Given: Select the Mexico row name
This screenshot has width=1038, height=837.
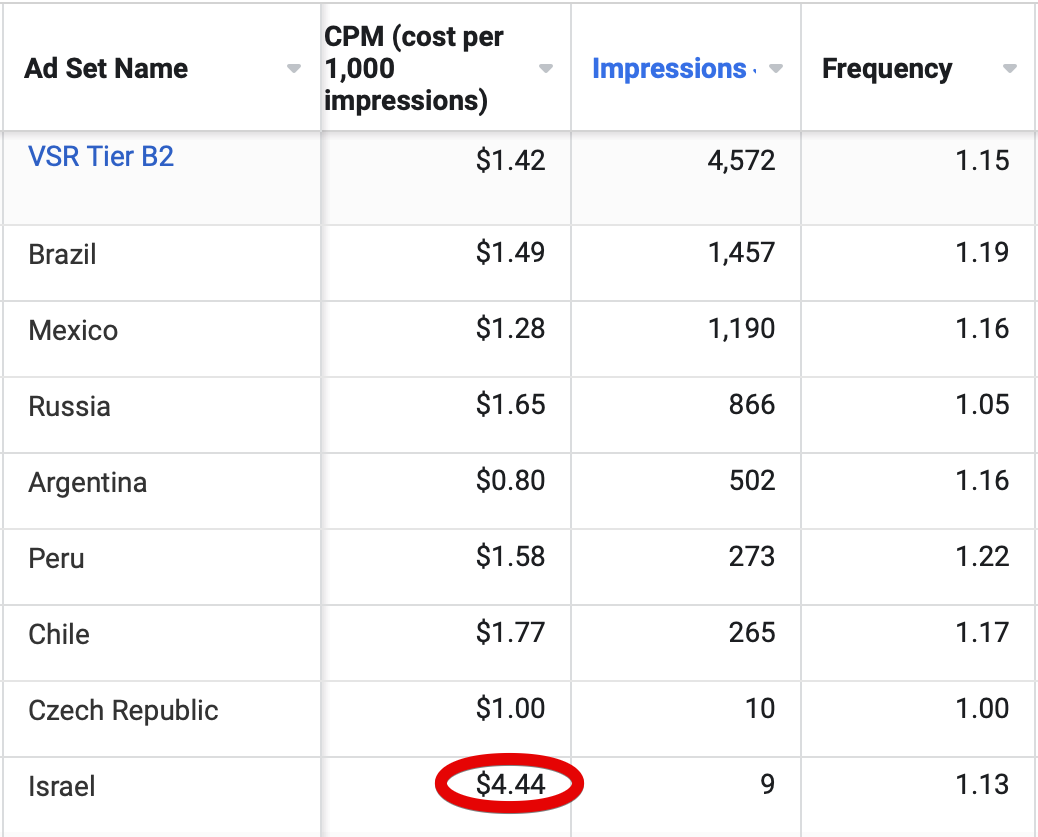Looking at the screenshot, I should [x=73, y=330].
